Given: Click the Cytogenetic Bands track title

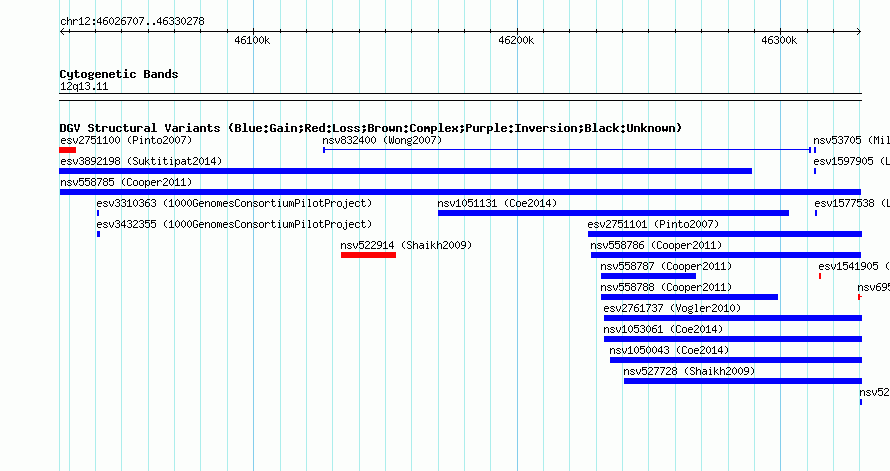Looking at the screenshot, I should [x=119, y=74].
